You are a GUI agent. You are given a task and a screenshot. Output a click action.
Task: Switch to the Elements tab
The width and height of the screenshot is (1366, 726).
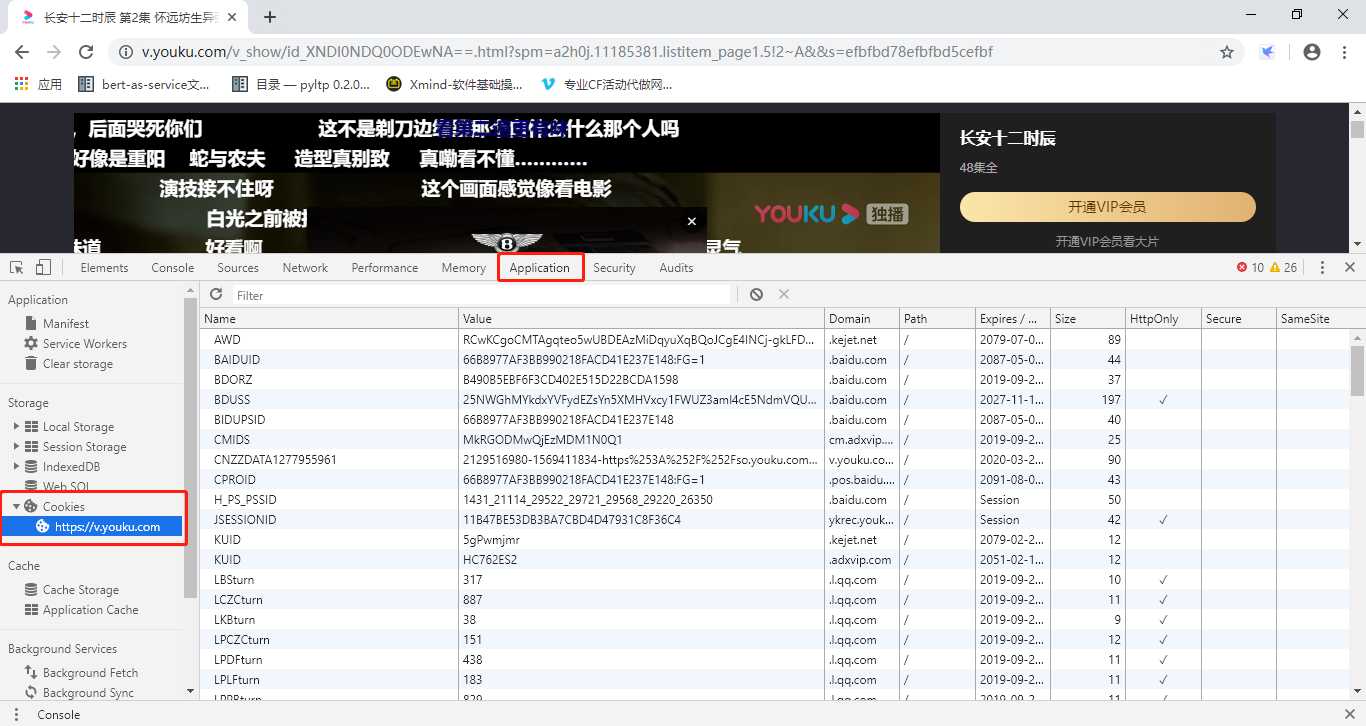(x=104, y=268)
